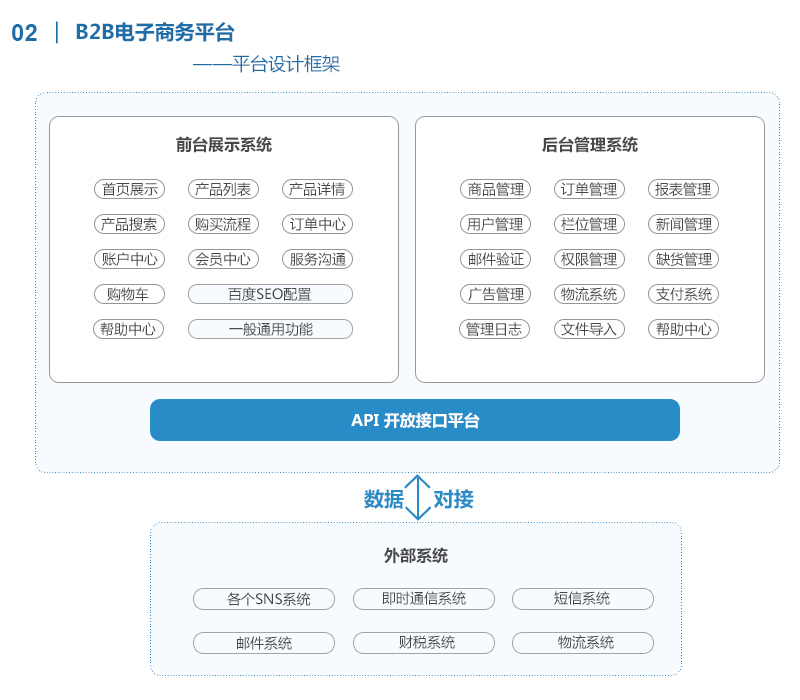Select the 报表管理 pill
The height and width of the screenshot is (700, 800).
point(683,189)
